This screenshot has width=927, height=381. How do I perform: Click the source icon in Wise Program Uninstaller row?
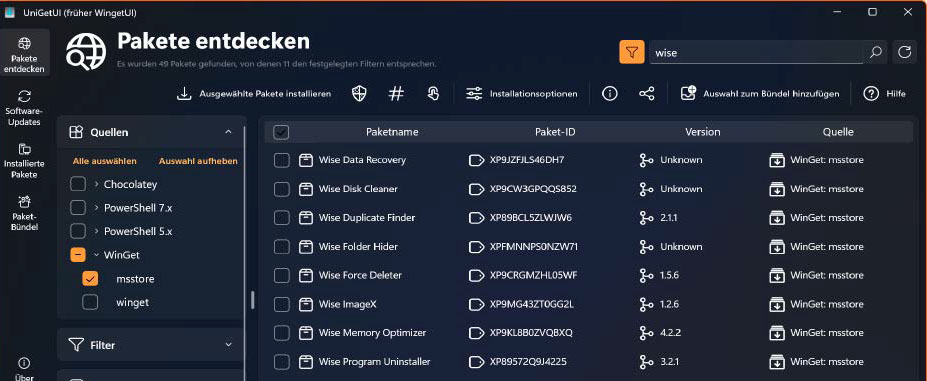pos(776,362)
